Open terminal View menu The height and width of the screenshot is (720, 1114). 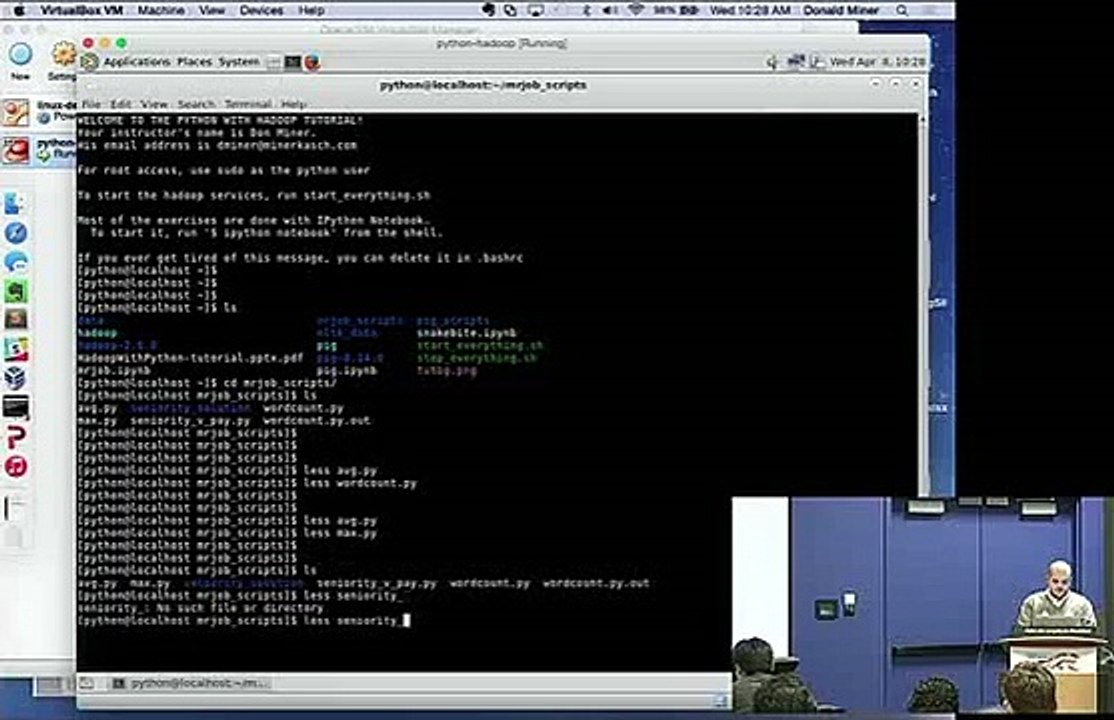click(153, 104)
